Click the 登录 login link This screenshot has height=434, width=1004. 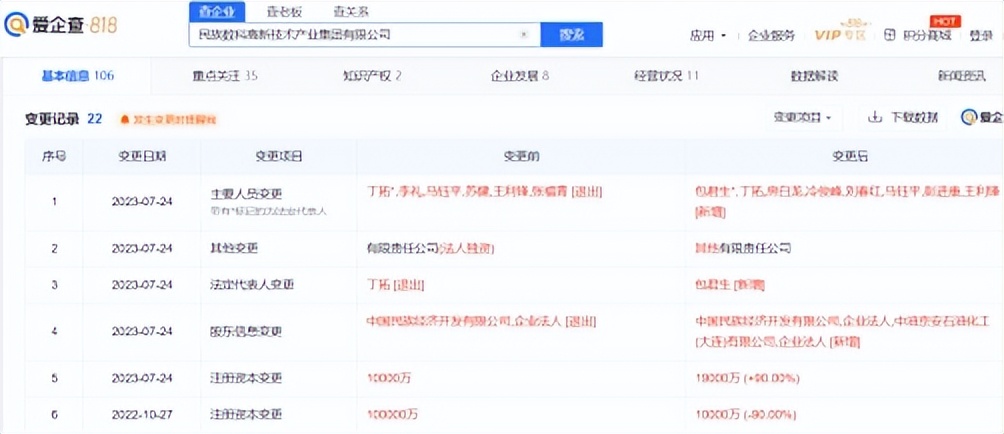pyautogui.click(x=980, y=36)
